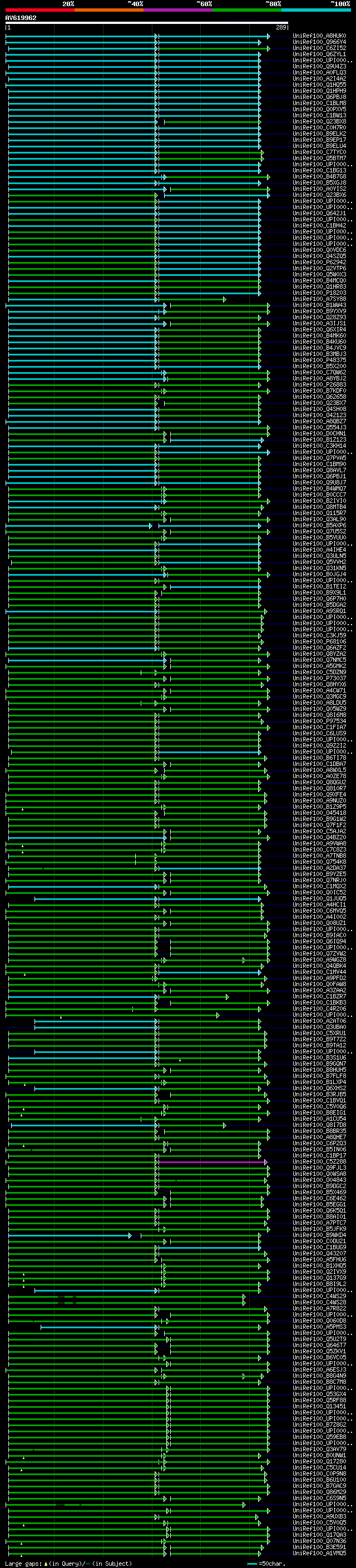Open the UniRef100_C1BH42 entry
This screenshot has width=356, height=1568.
click(x=319, y=226)
